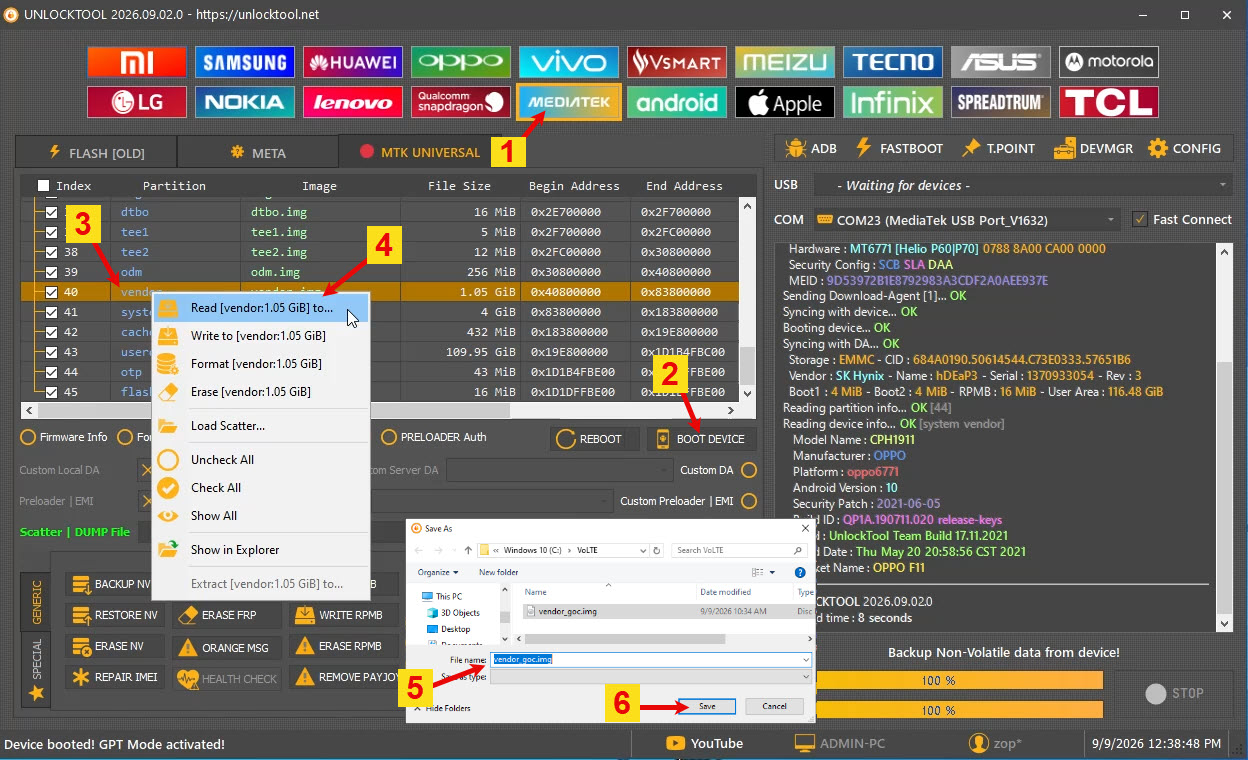Uncheck partition 39 odm checkbox
This screenshot has height=760, width=1248.
51,272
